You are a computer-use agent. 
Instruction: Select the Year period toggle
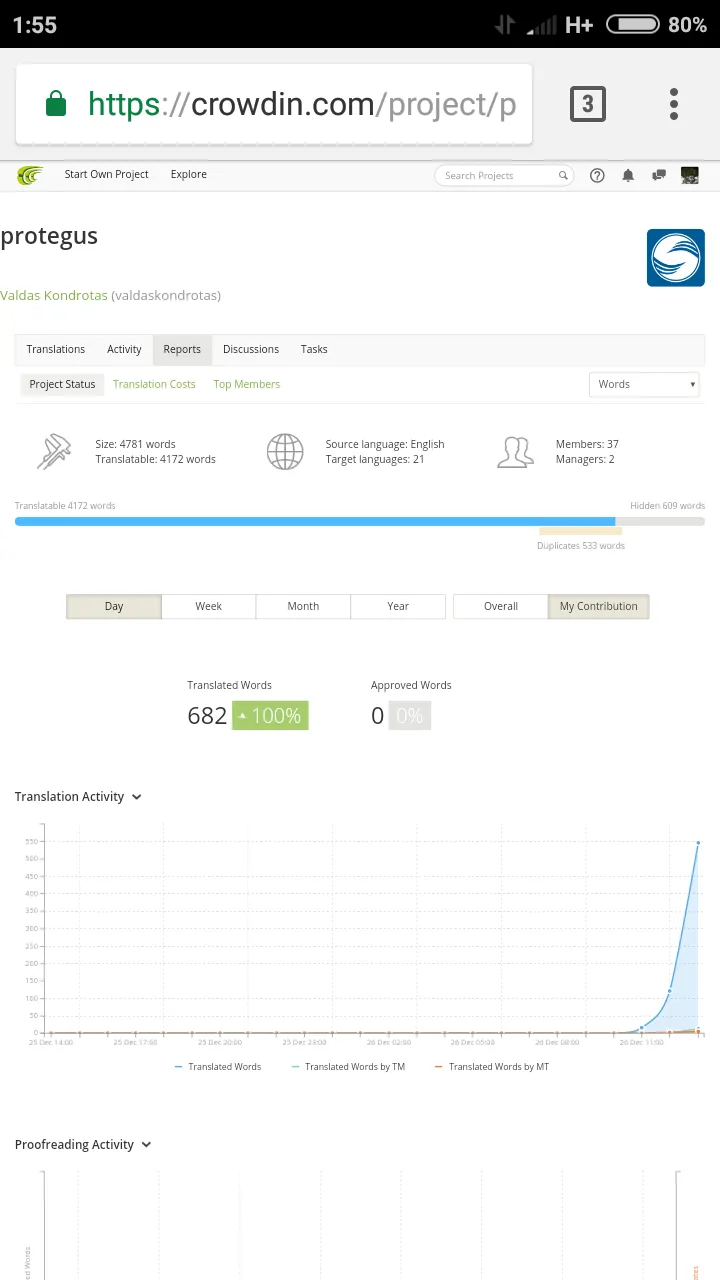398,606
